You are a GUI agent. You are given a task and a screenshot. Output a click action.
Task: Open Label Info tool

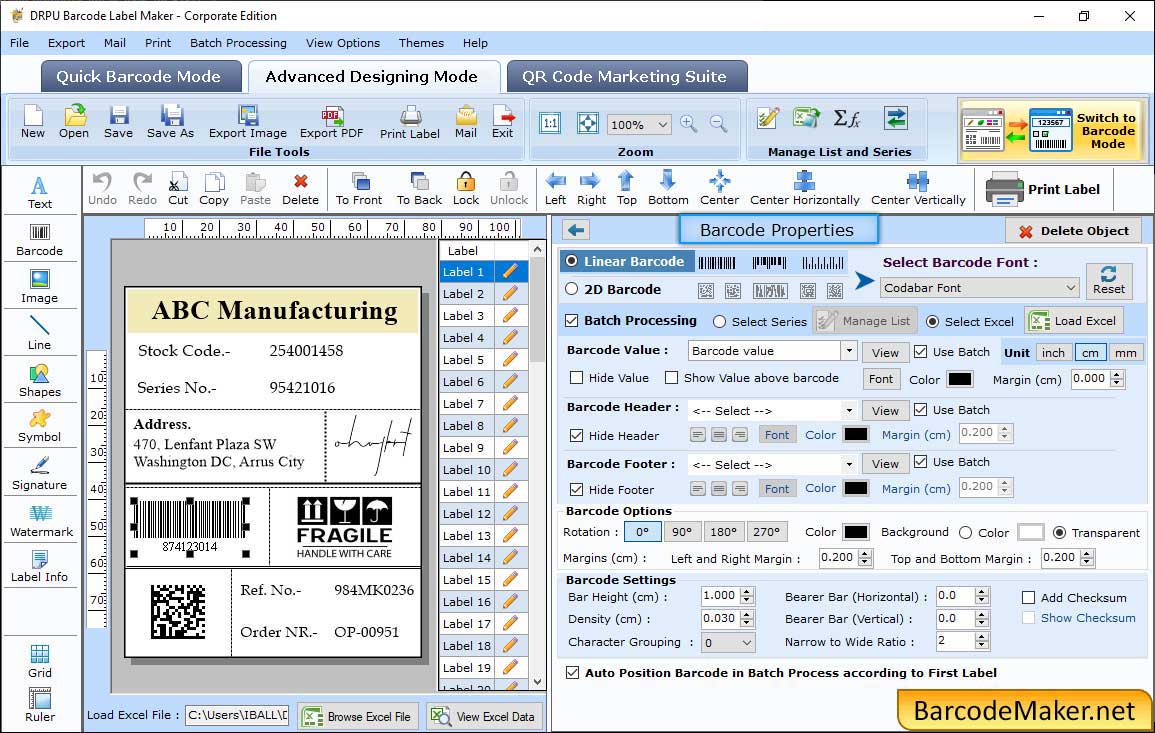coord(40,566)
